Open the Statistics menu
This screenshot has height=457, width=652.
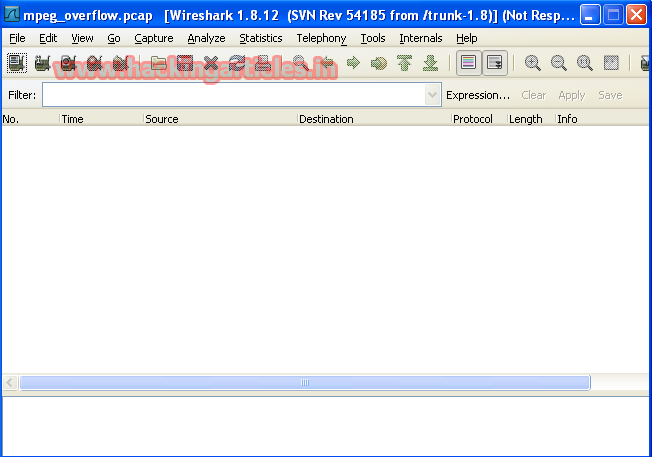(261, 38)
